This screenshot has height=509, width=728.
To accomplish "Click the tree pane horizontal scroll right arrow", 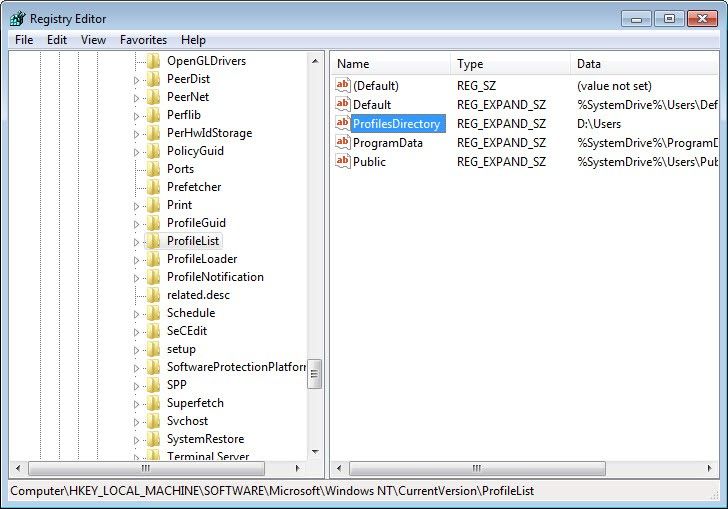I will 297,468.
